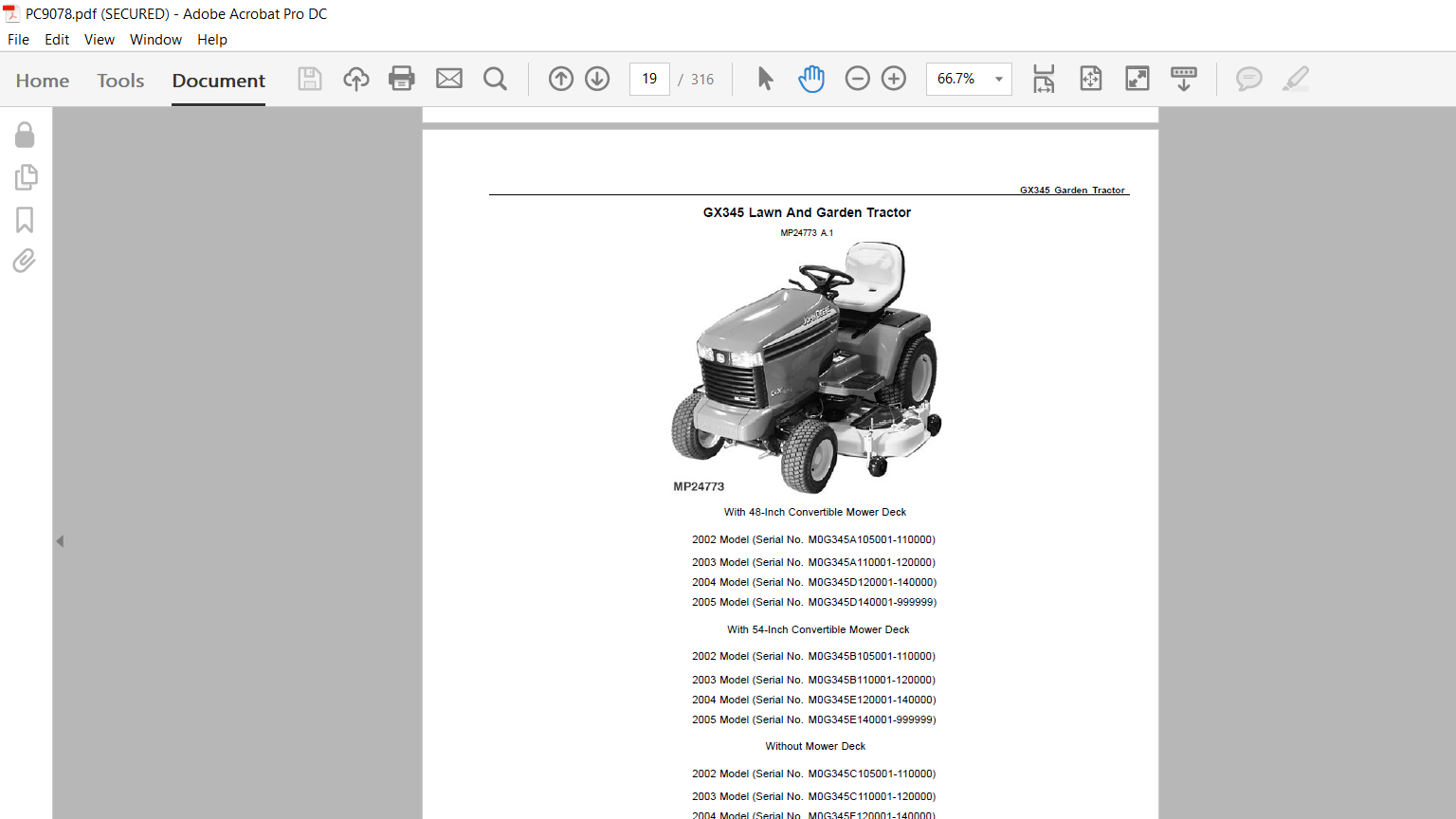Screen dimensions: 1456x819
Task: Click serial line M0G345D120001-140000
Action: 814,582
